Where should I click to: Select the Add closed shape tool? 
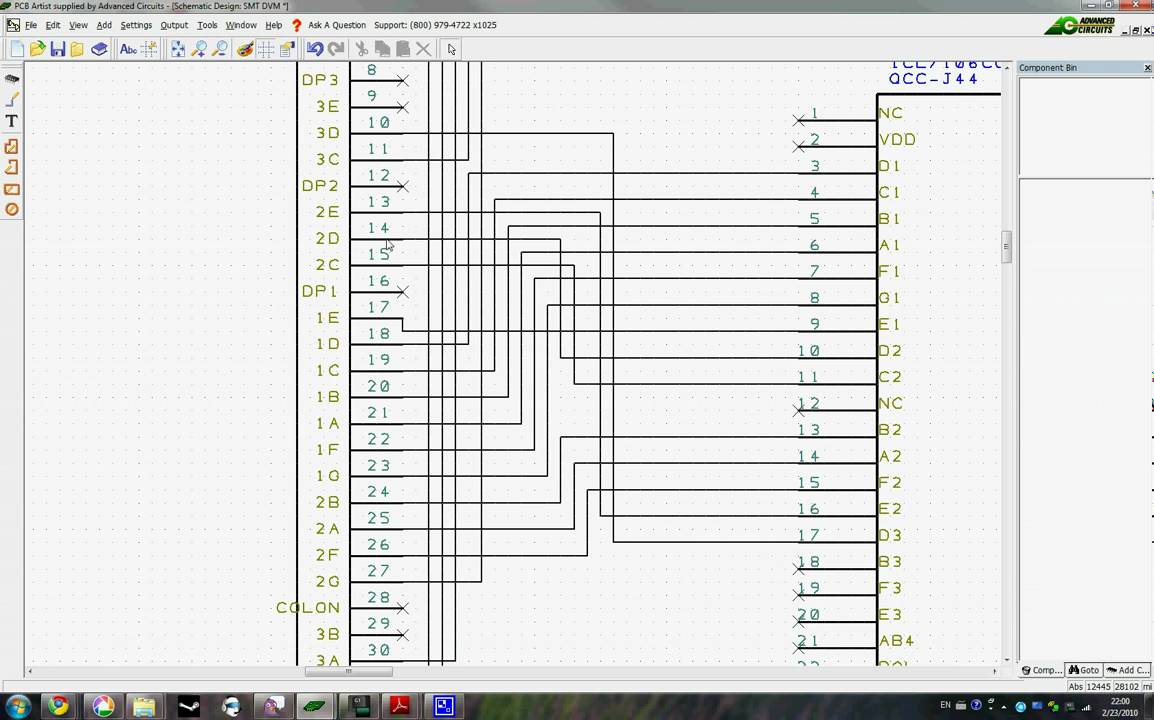point(12,147)
